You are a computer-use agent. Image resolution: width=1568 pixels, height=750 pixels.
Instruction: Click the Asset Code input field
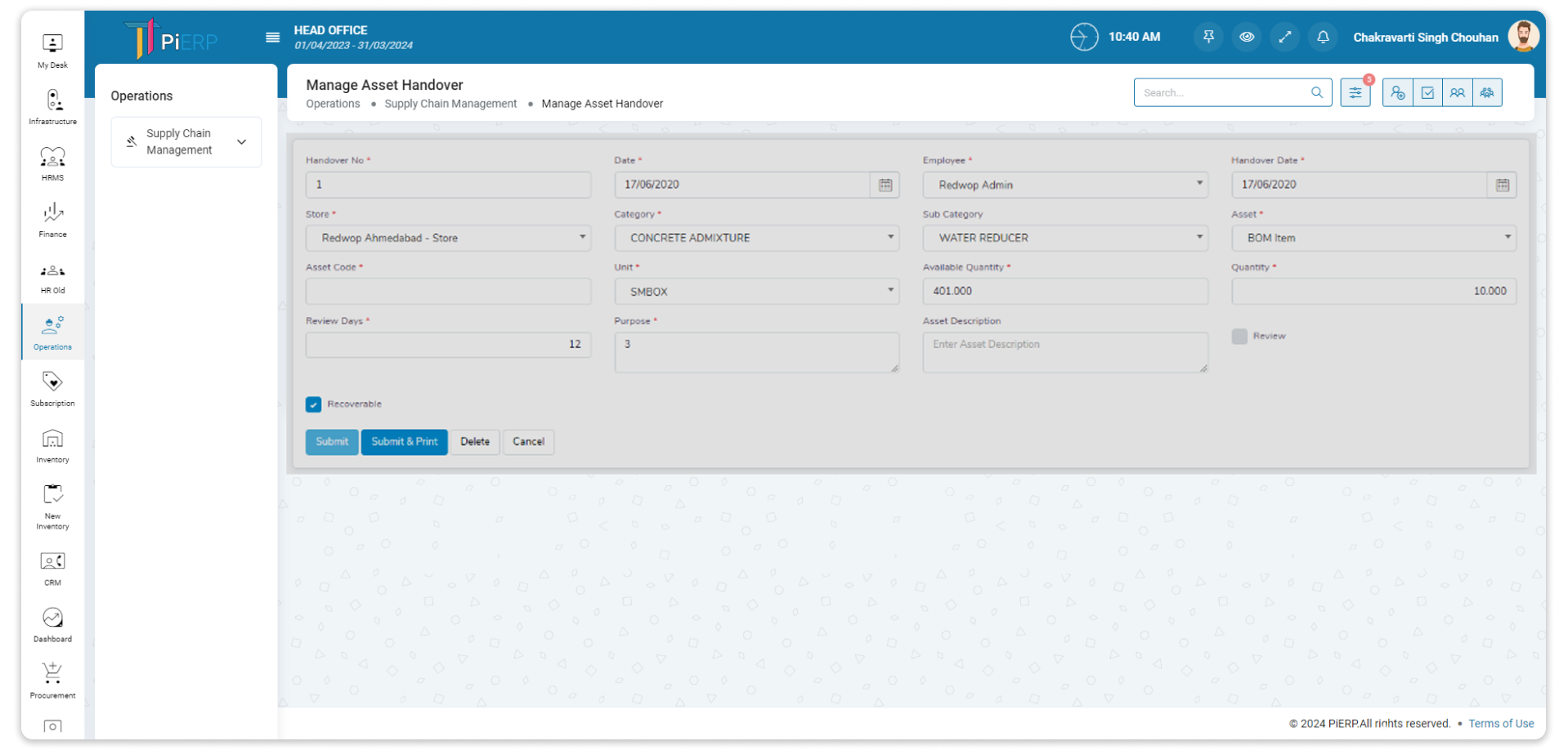(448, 292)
